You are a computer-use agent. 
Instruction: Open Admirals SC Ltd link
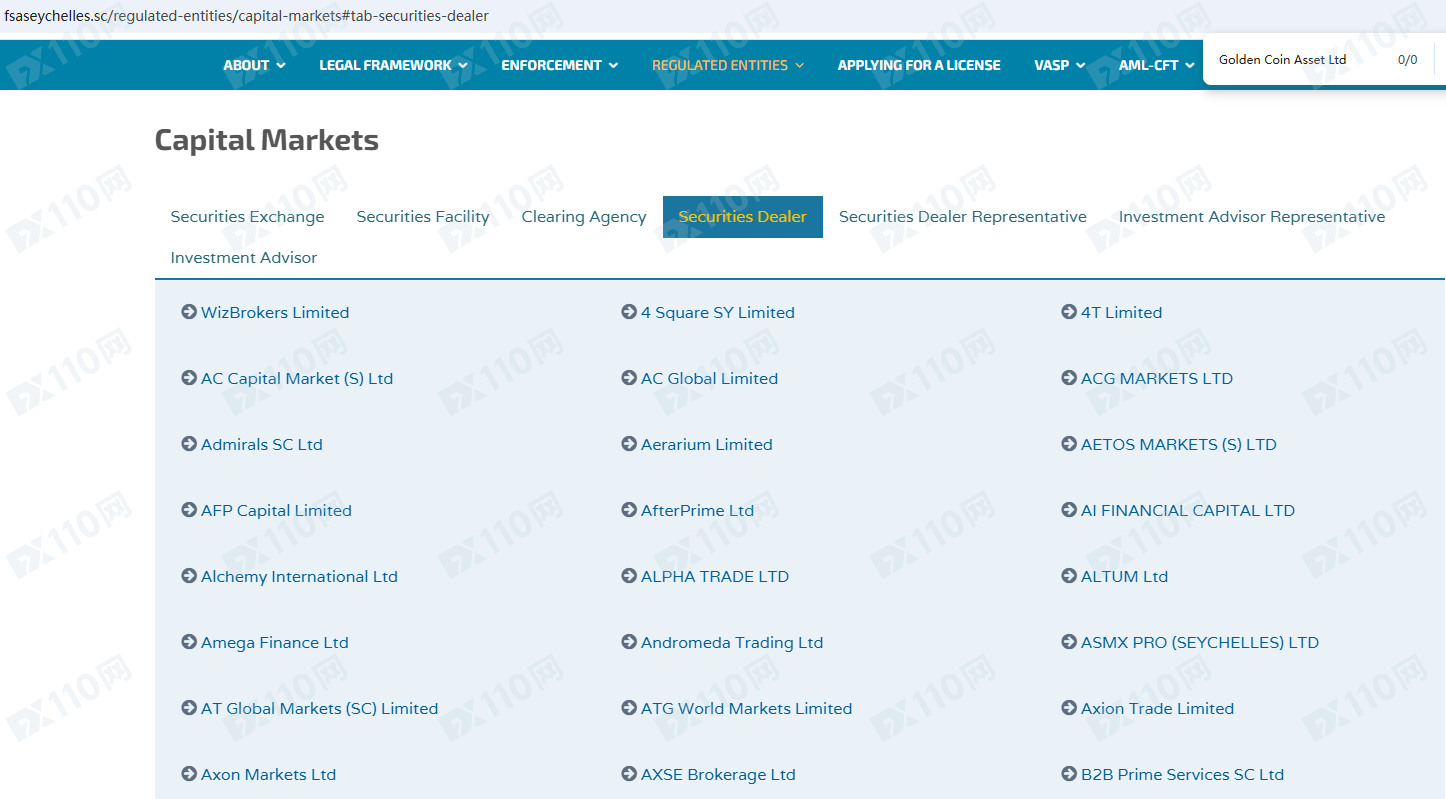pyautogui.click(x=262, y=444)
